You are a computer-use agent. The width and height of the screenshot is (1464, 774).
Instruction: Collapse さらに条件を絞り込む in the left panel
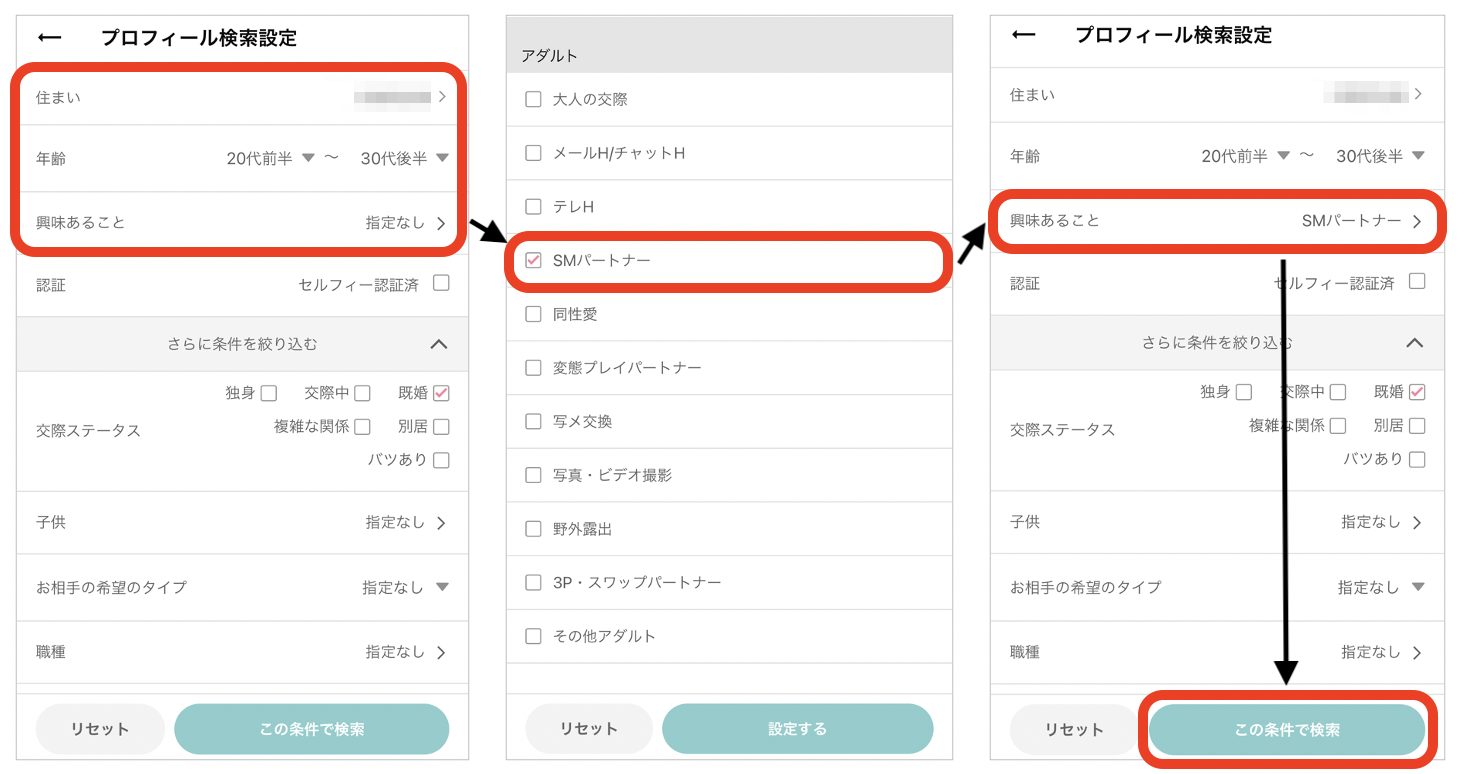(x=438, y=344)
